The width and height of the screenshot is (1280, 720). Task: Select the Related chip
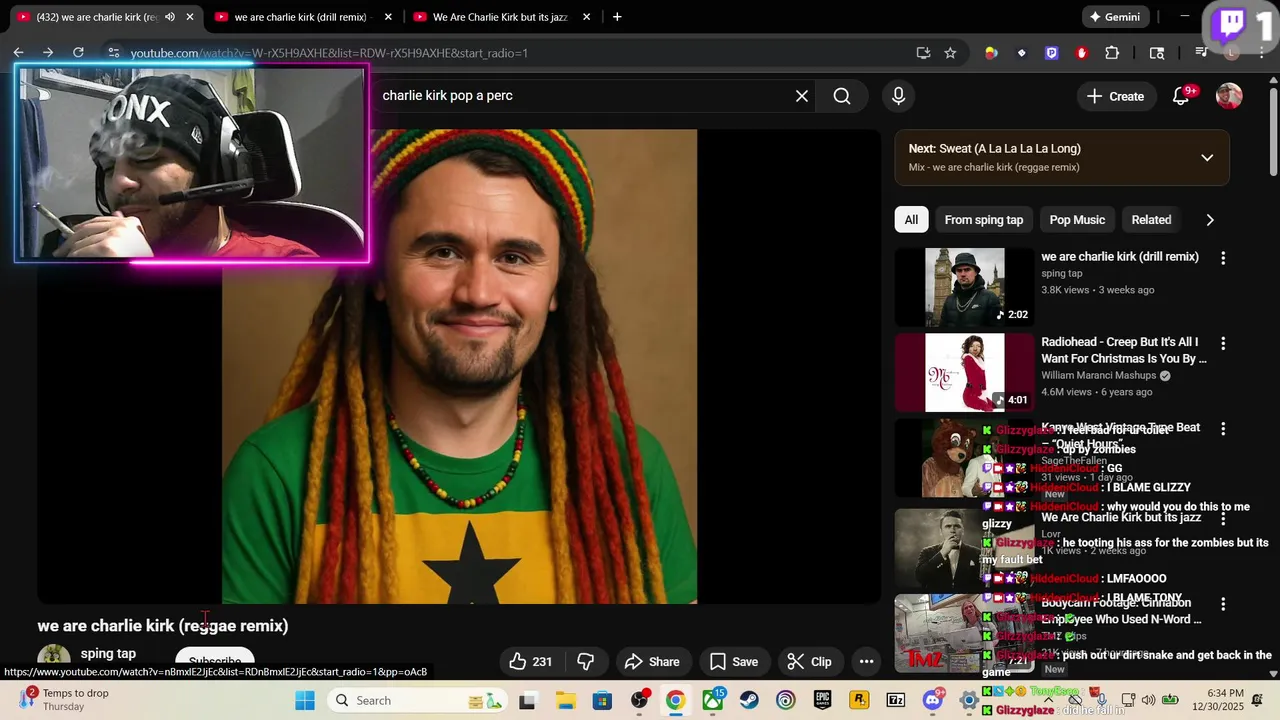click(1151, 220)
